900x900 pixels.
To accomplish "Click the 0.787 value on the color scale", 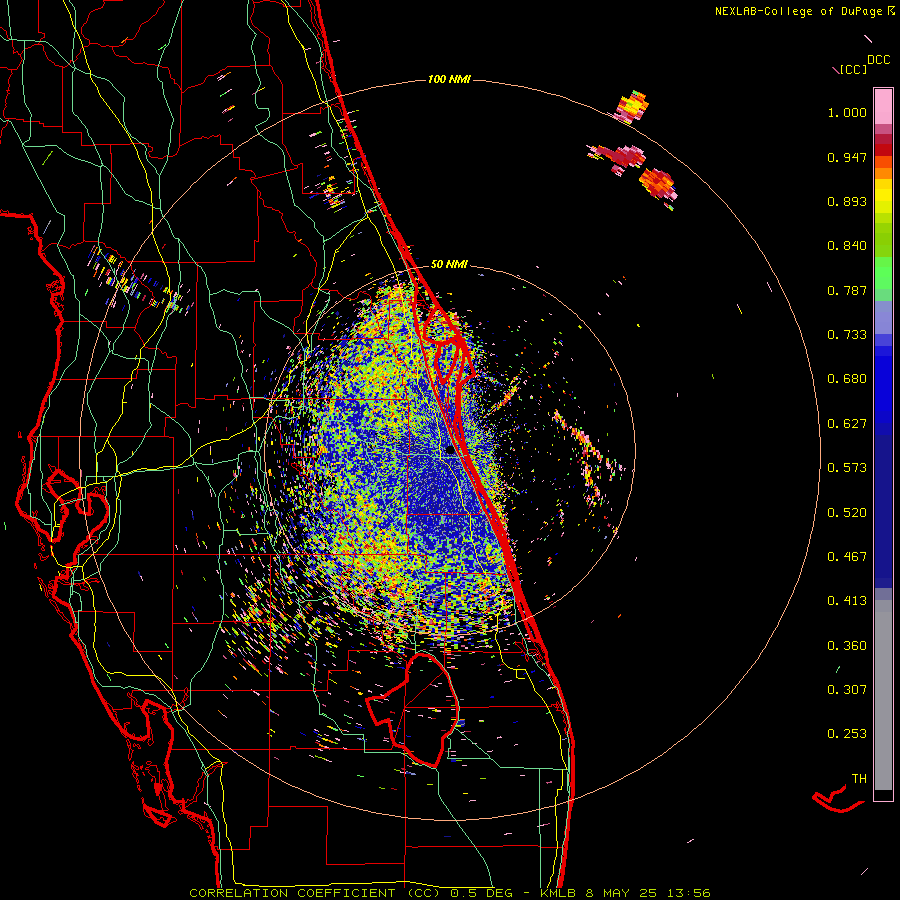I will pyautogui.click(x=847, y=290).
